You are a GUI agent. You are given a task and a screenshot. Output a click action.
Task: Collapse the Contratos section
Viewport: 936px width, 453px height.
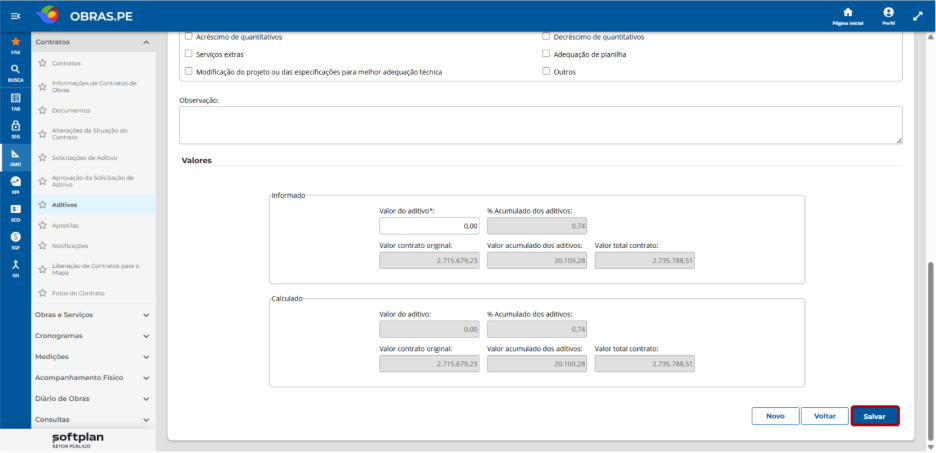(93, 42)
